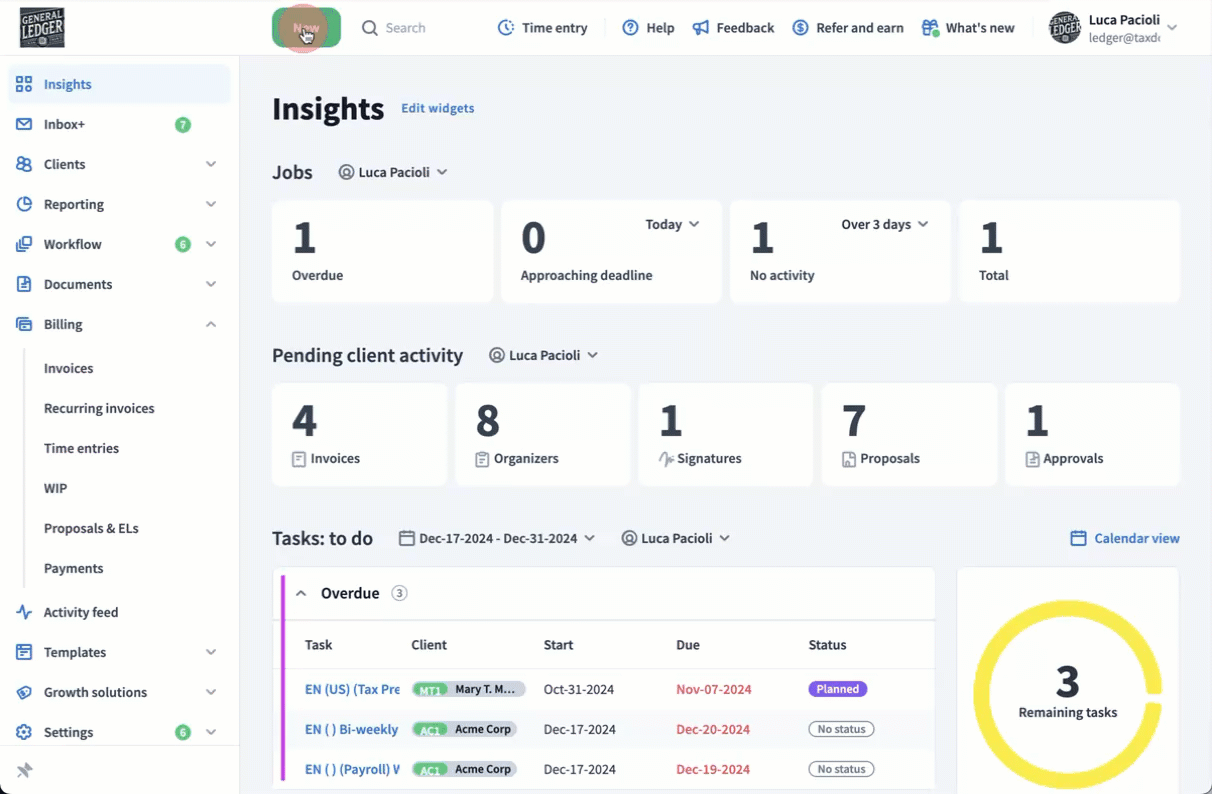The image size is (1212, 794).
Task: Click the Help question mark icon
Action: pyautogui.click(x=630, y=28)
